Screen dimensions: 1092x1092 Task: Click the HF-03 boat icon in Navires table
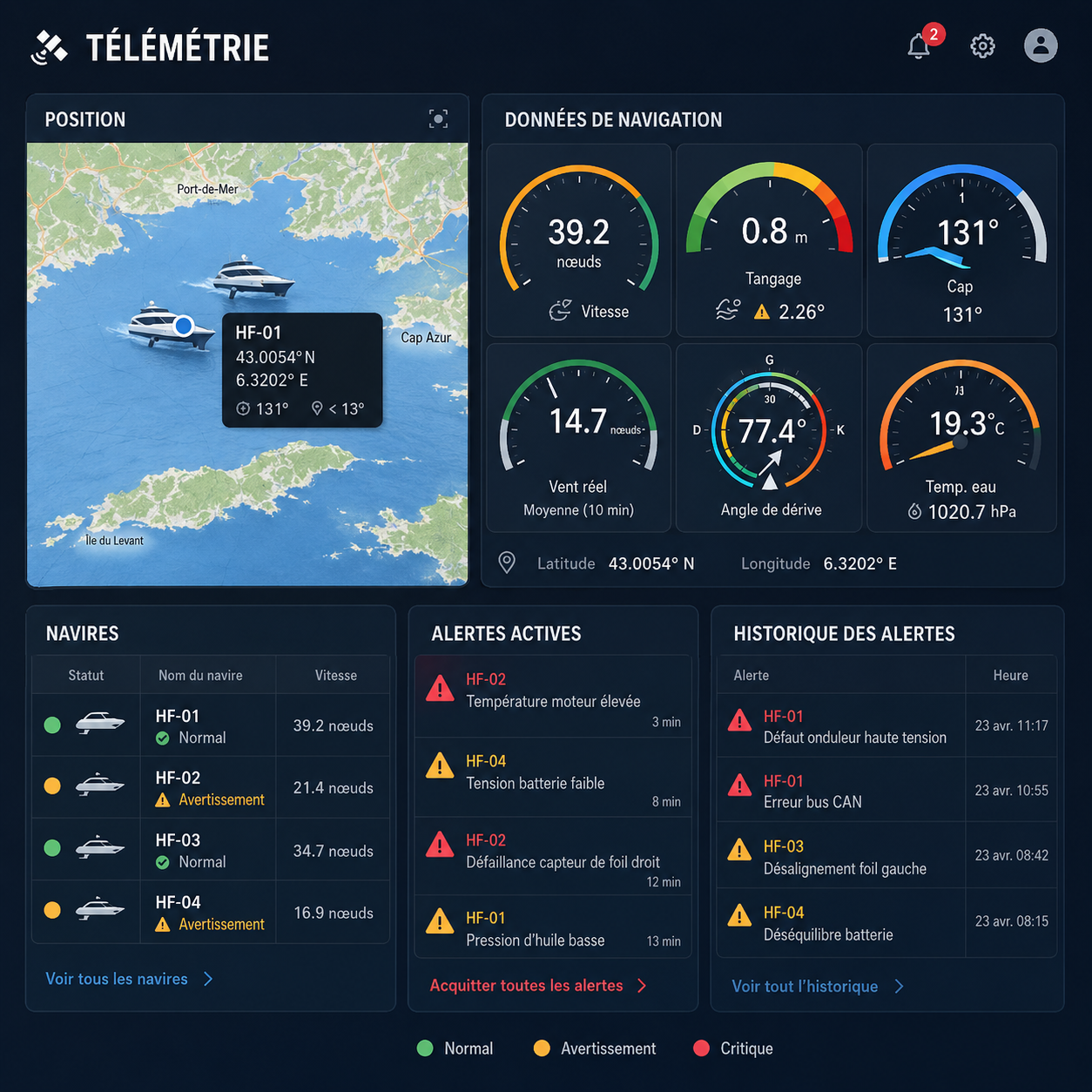pos(99,847)
